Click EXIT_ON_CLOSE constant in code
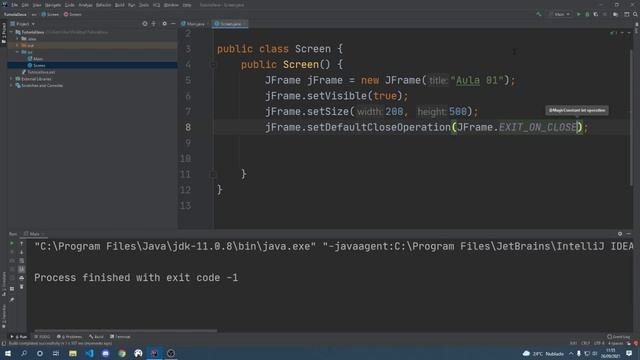The width and height of the screenshot is (640, 360). pos(538,127)
